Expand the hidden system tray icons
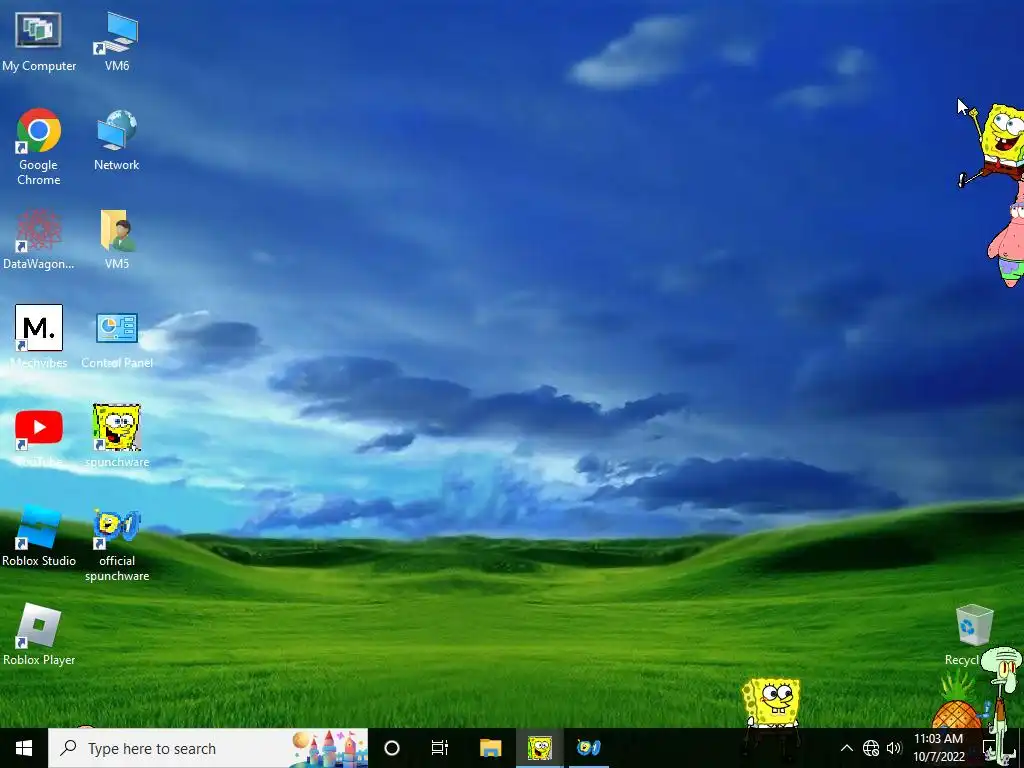The width and height of the screenshot is (1024, 768). coord(846,748)
